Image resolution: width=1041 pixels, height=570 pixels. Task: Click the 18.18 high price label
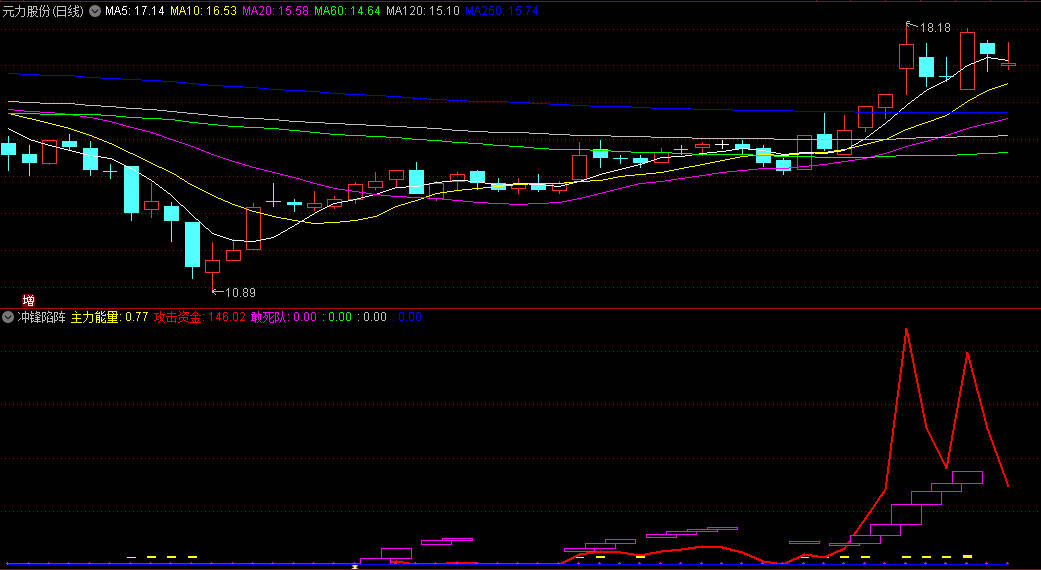tap(935, 28)
